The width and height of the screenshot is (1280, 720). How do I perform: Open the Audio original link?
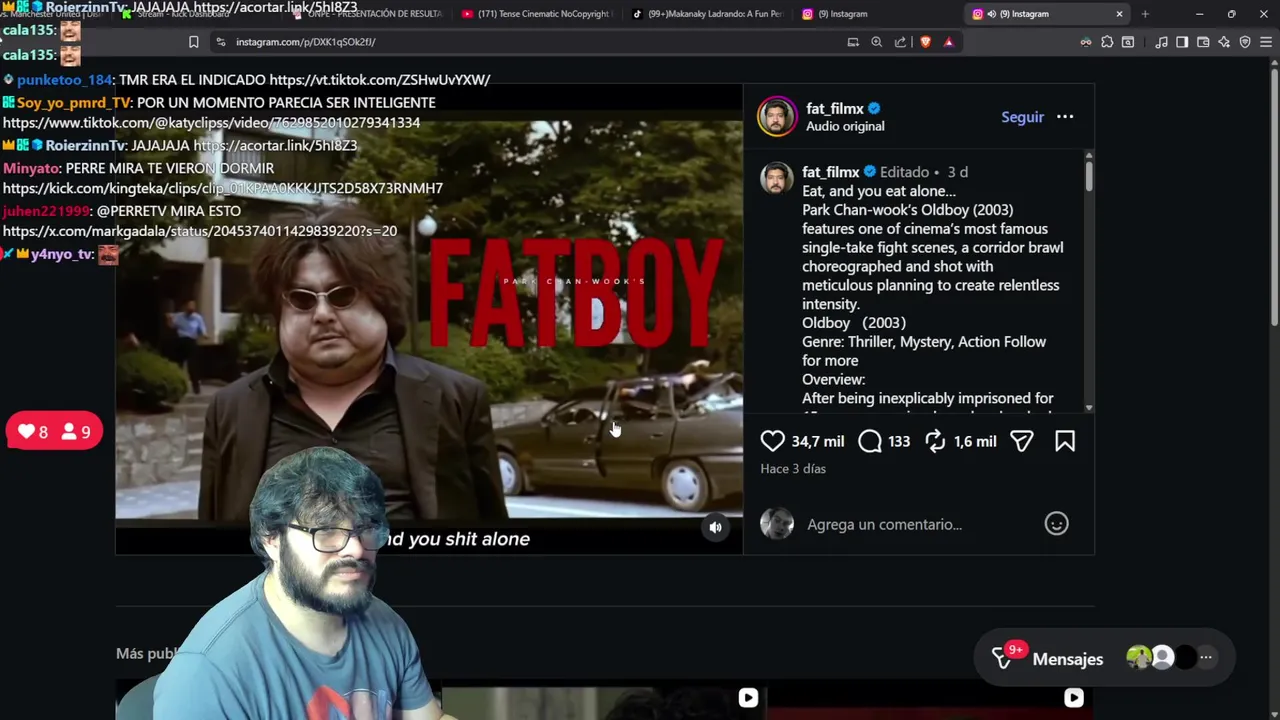[x=845, y=126]
